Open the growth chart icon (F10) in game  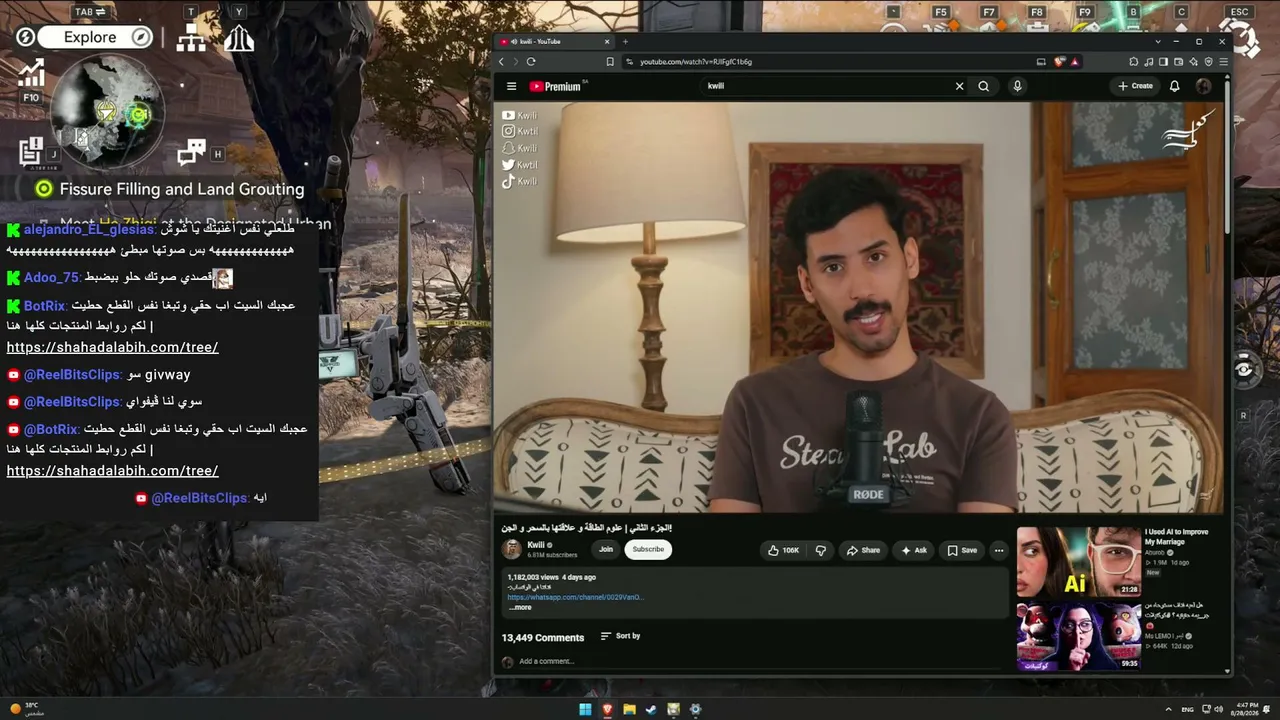[31, 73]
